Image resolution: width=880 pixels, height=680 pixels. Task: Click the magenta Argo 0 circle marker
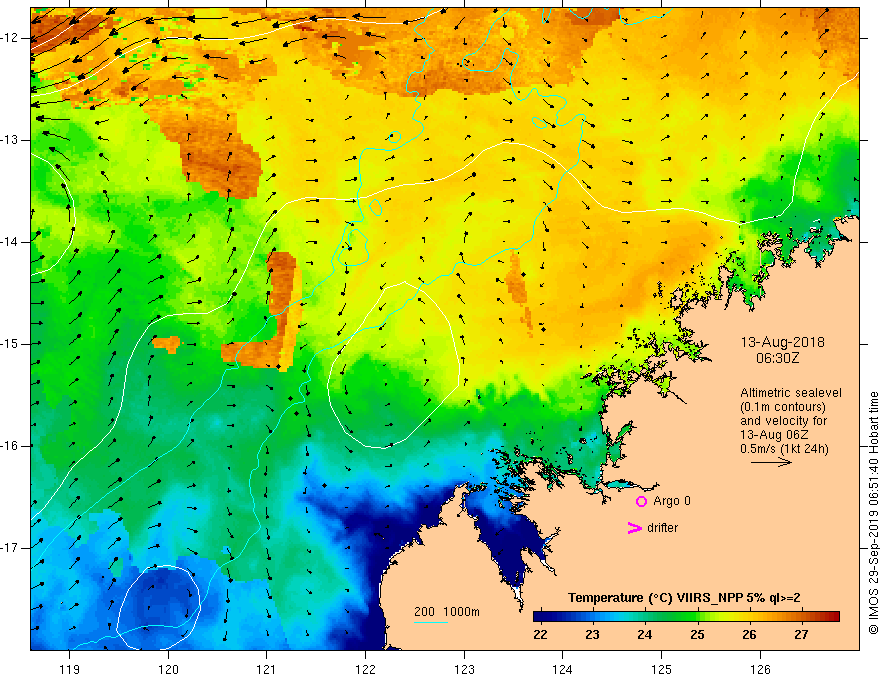pyautogui.click(x=641, y=502)
